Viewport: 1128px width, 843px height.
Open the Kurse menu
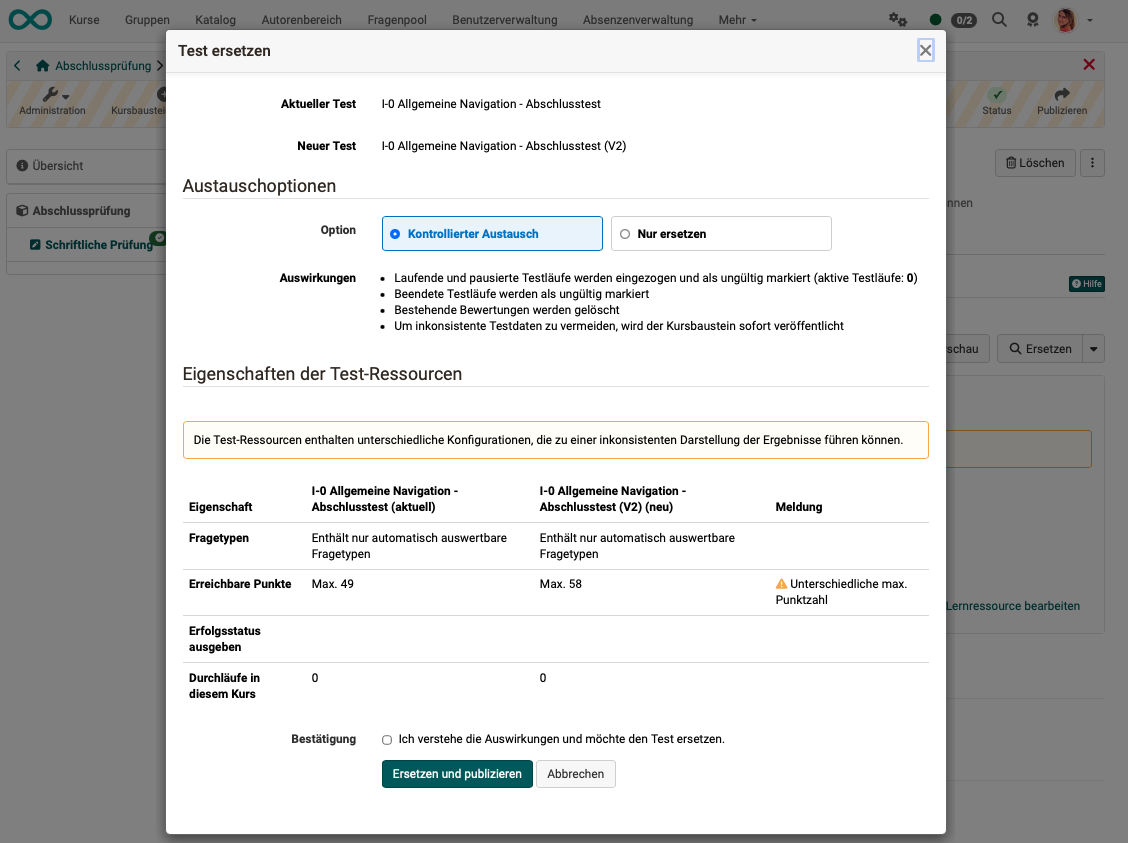pyautogui.click(x=84, y=19)
